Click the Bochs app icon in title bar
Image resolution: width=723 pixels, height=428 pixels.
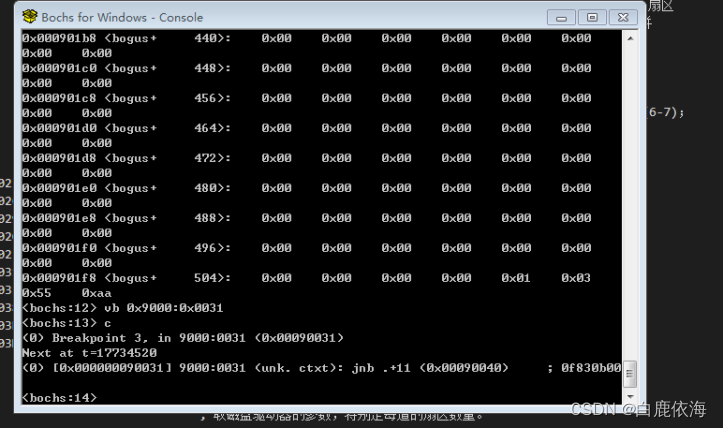[30, 17]
